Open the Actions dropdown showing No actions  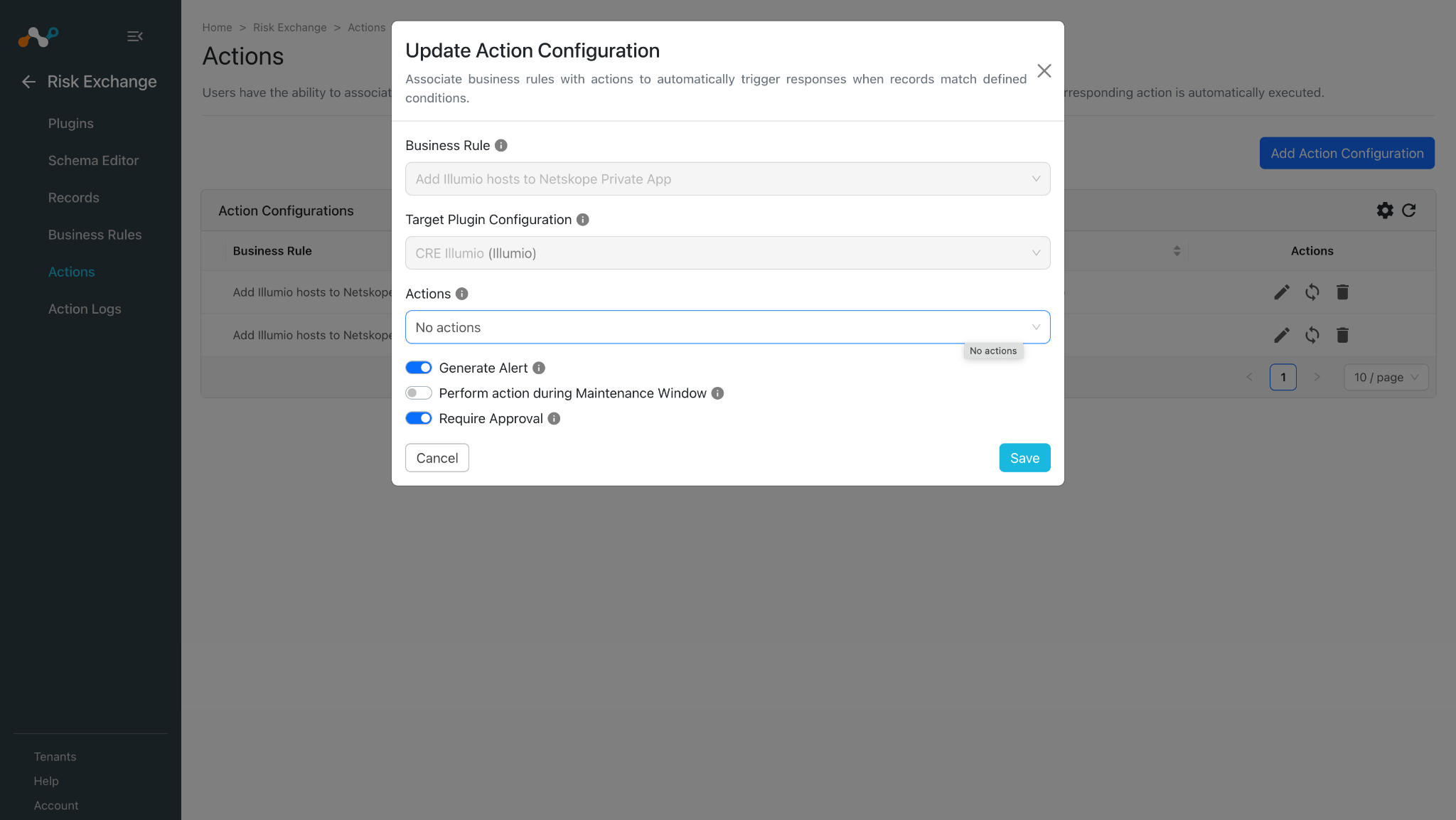pyautogui.click(x=727, y=327)
